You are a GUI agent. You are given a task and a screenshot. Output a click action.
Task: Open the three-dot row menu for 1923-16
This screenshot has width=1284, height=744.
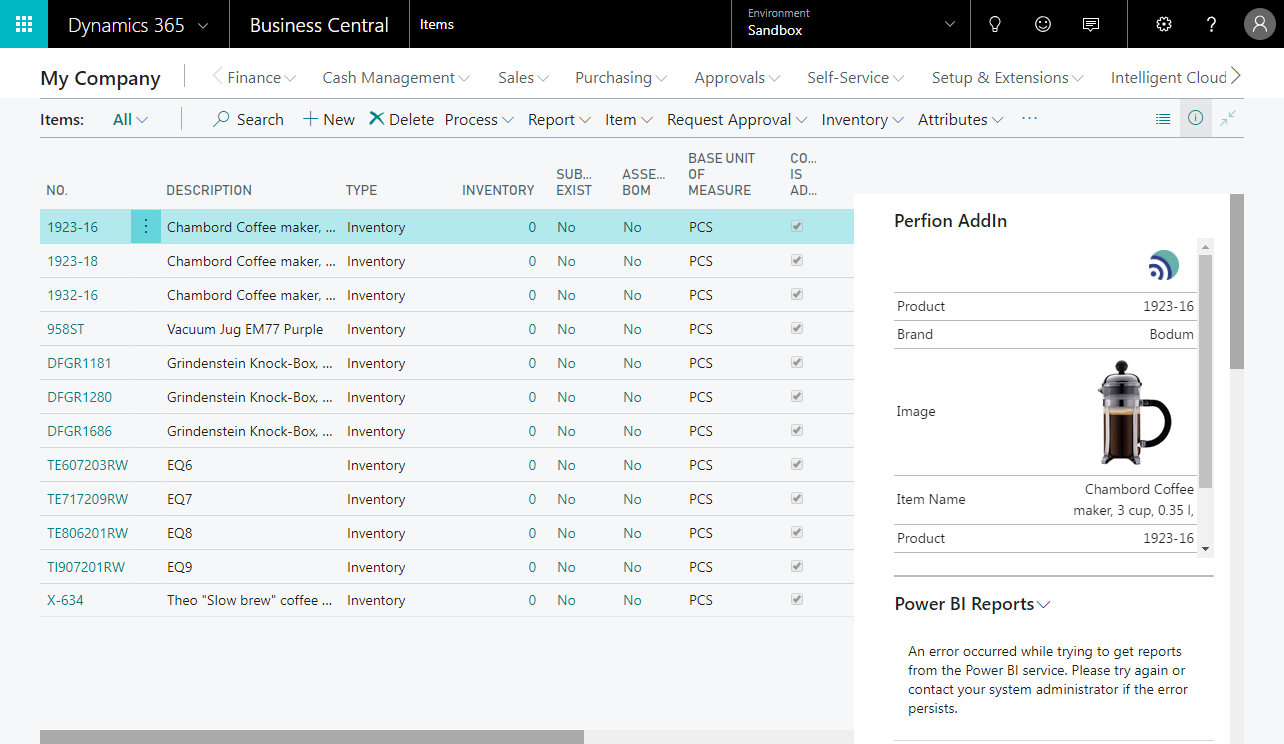coord(146,227)
